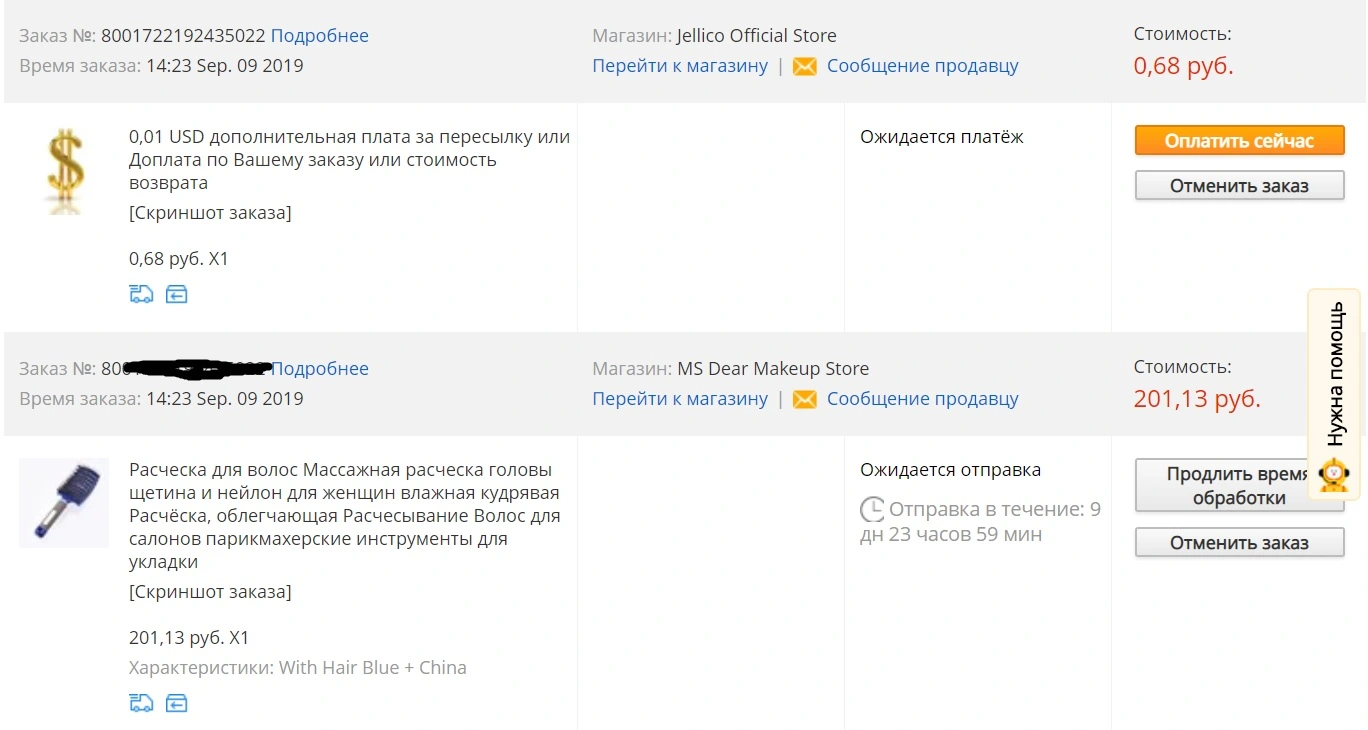Extend processing time with Продлить время обработки
The image size is (1368, 730).
(1239, 486)
